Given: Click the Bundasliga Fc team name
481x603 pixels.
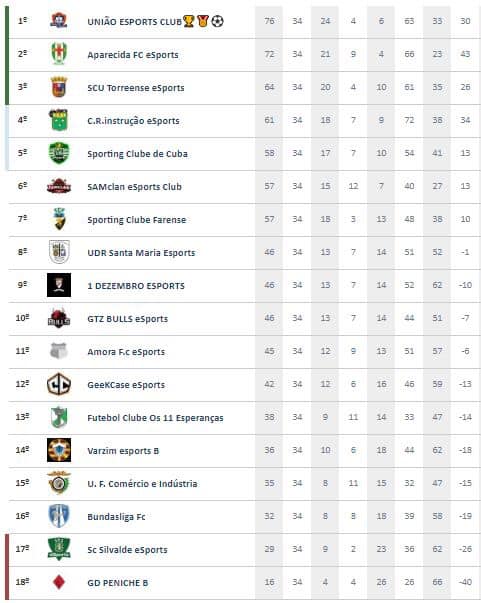Looking at the screenshot, I should pos(117,516).
